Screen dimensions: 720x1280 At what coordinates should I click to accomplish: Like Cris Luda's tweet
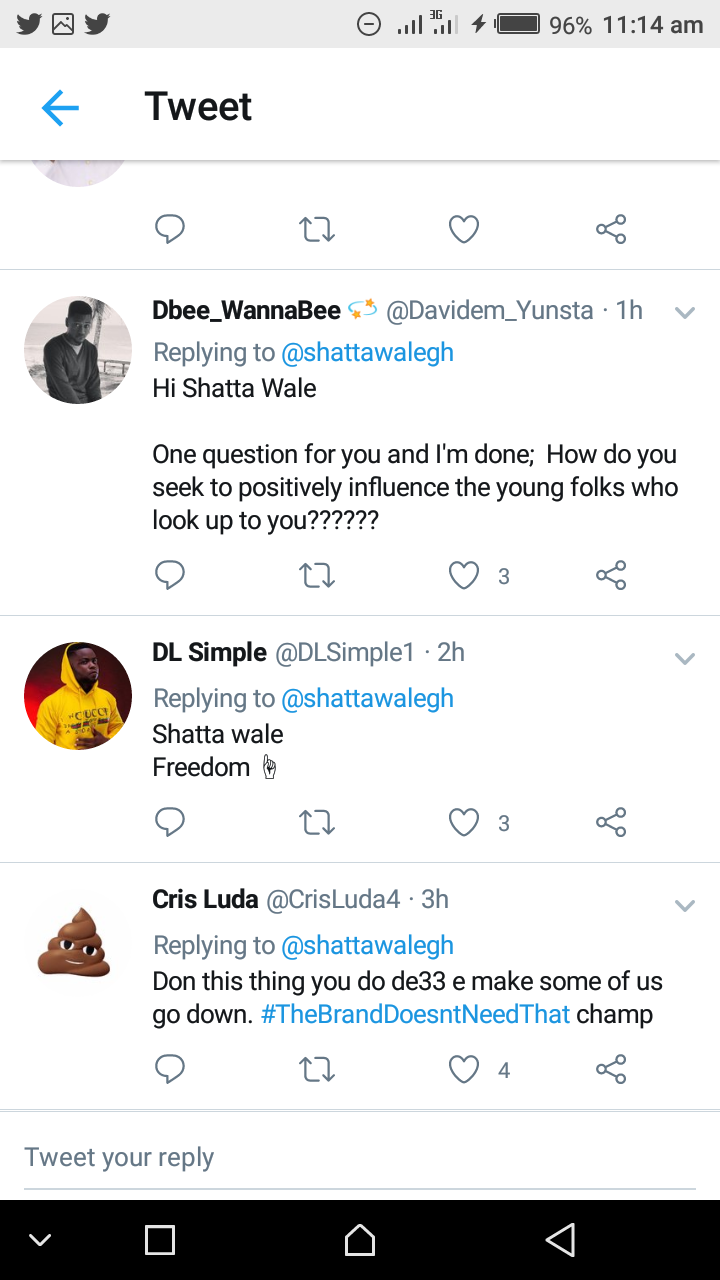(x=464, y=1070)
